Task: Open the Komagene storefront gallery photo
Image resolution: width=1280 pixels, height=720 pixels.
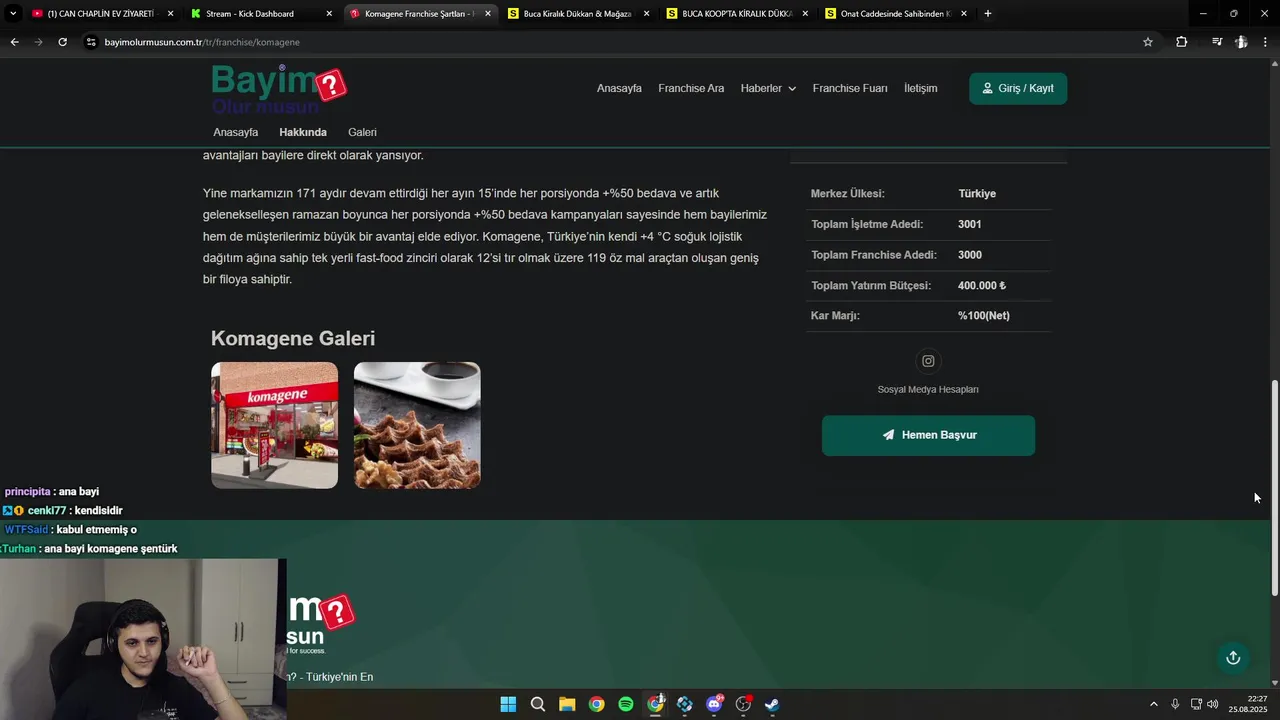Action: point(274,425)
